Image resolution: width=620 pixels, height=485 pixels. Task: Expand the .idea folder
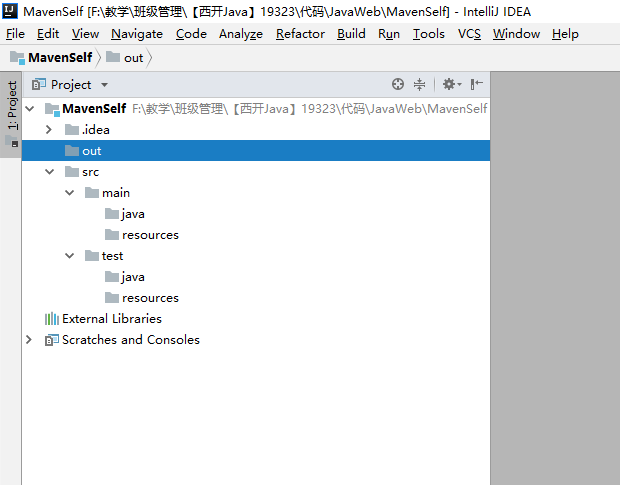[49, 129]
